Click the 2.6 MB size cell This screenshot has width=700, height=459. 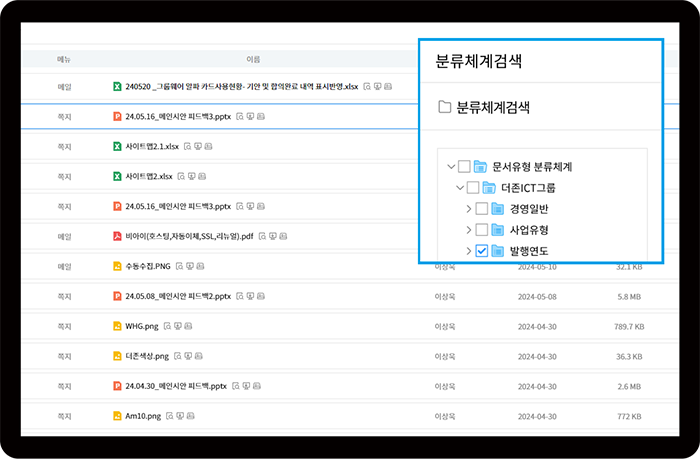coord(629,386)
